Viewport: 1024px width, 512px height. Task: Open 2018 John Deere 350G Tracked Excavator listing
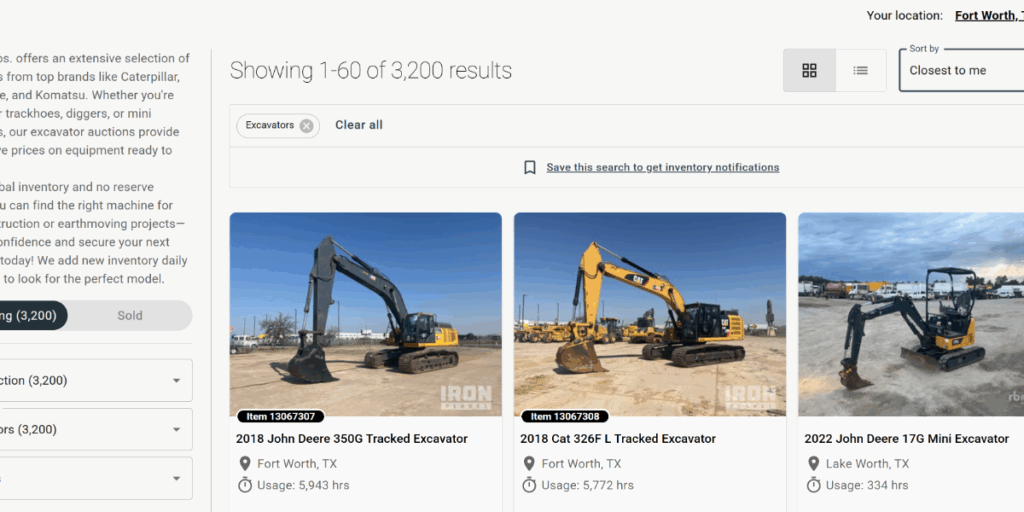(352, 439)
